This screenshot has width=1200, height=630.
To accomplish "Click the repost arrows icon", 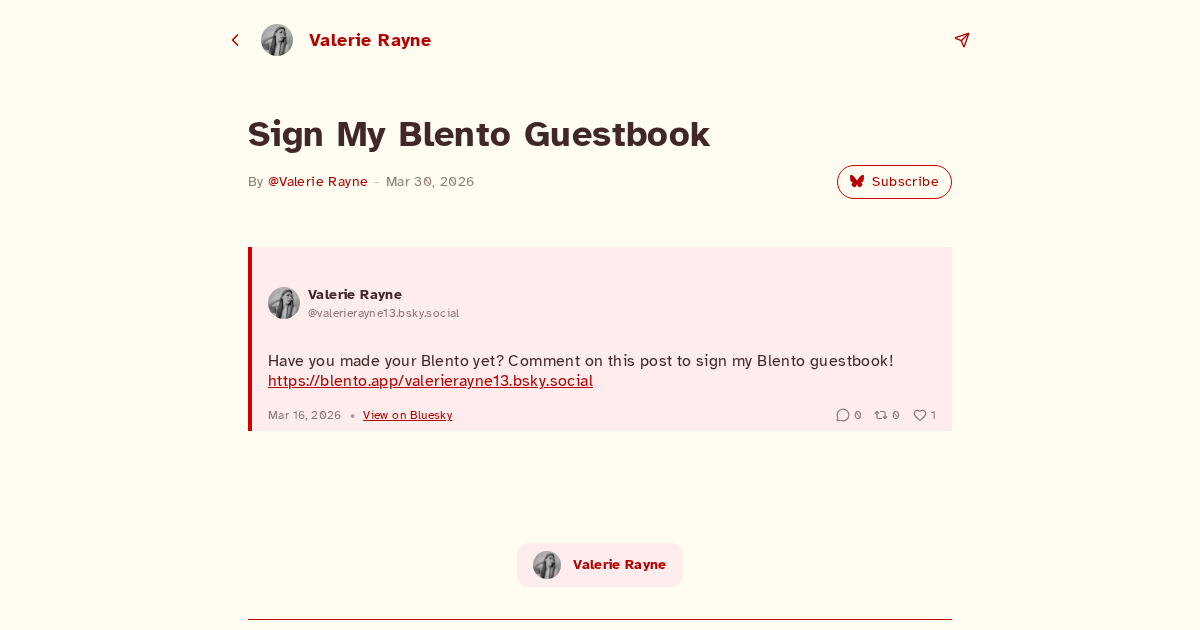I will click(881, 415).
